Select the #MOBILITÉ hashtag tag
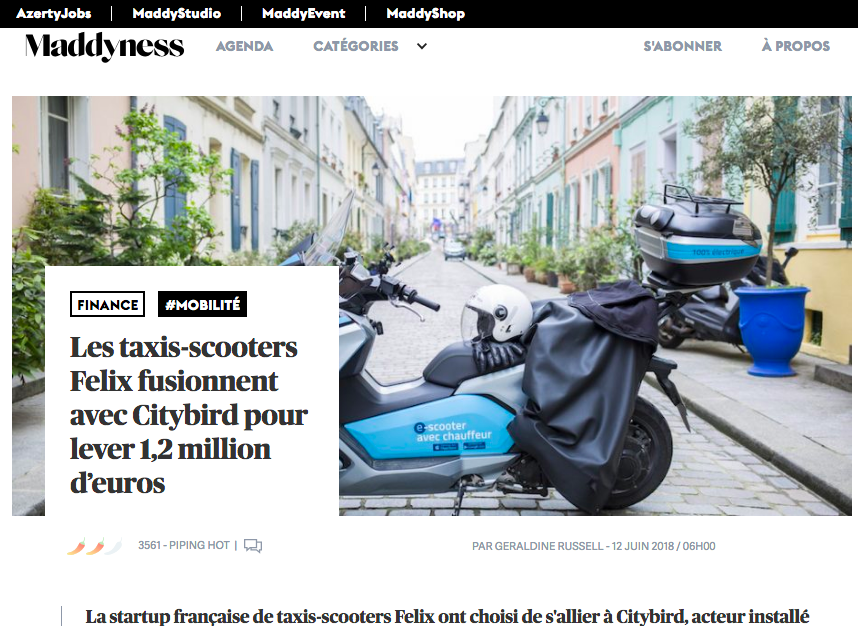The height and width of the screenshot is (626, 858). (202, 304)
